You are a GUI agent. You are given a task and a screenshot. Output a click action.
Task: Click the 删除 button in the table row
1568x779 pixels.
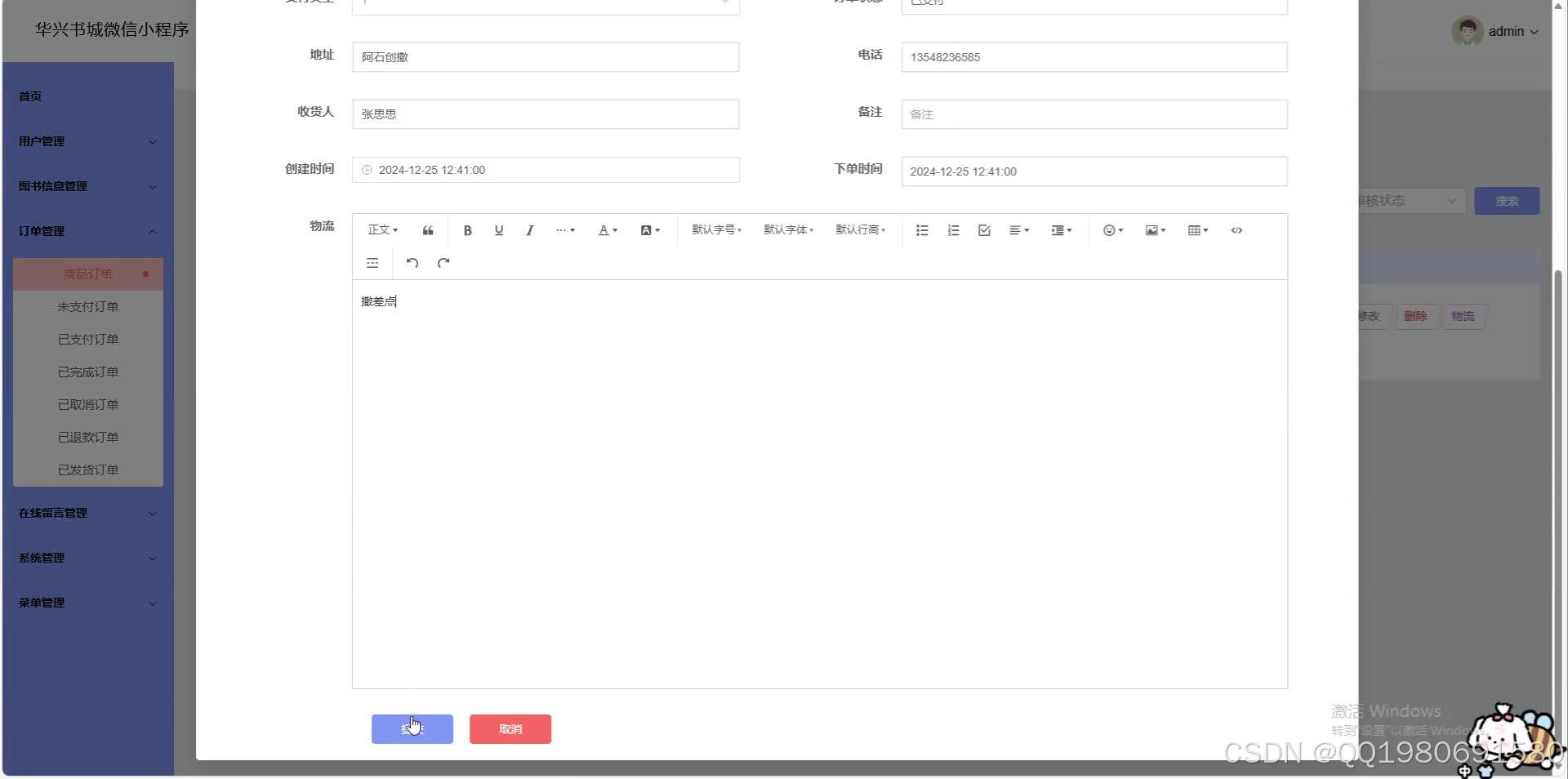1415,316
